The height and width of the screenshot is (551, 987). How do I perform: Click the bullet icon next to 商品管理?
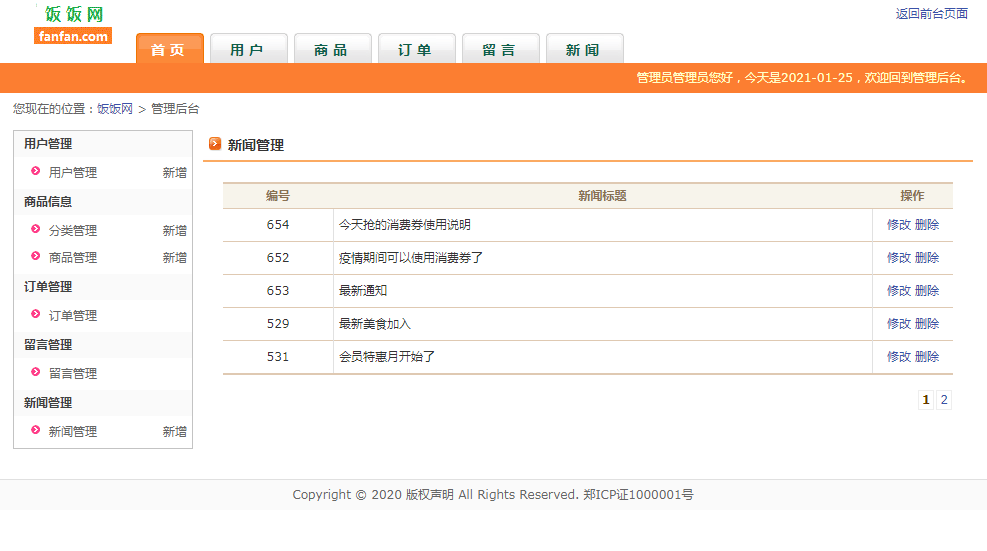[36, 256]
